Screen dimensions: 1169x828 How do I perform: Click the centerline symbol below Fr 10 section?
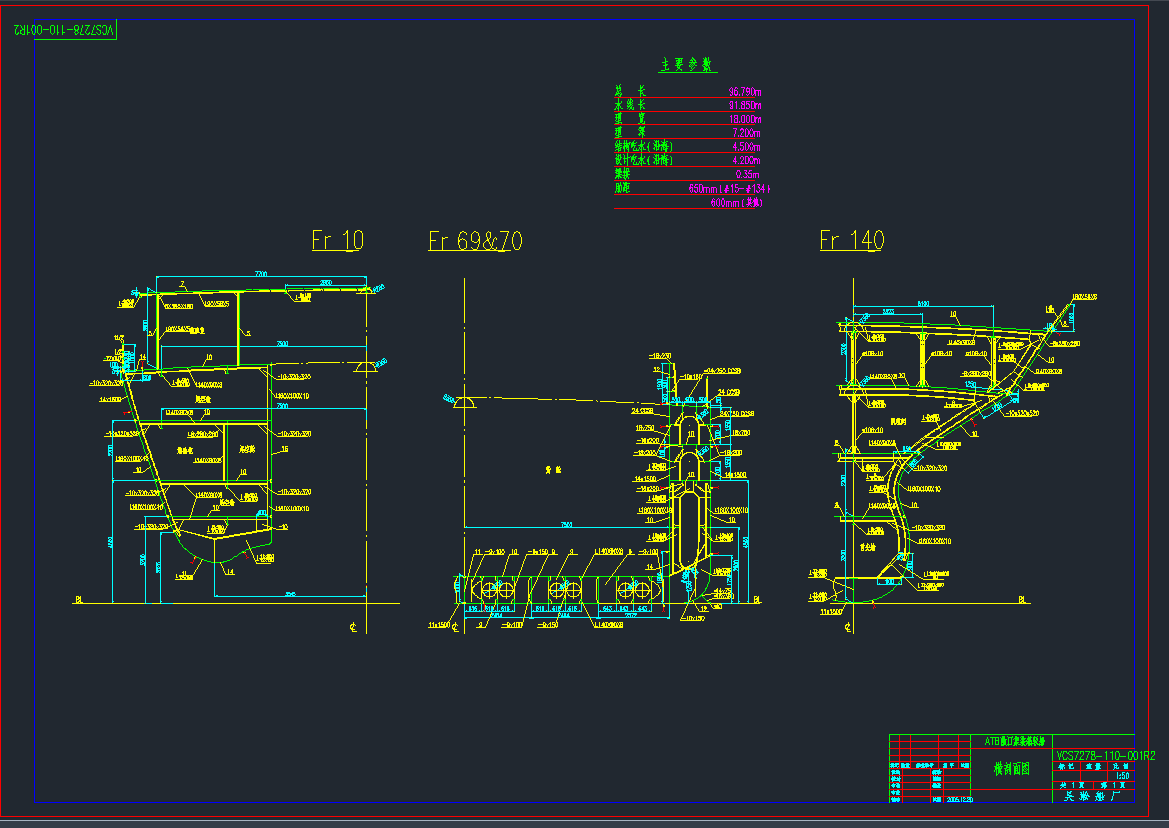point(354,628)
